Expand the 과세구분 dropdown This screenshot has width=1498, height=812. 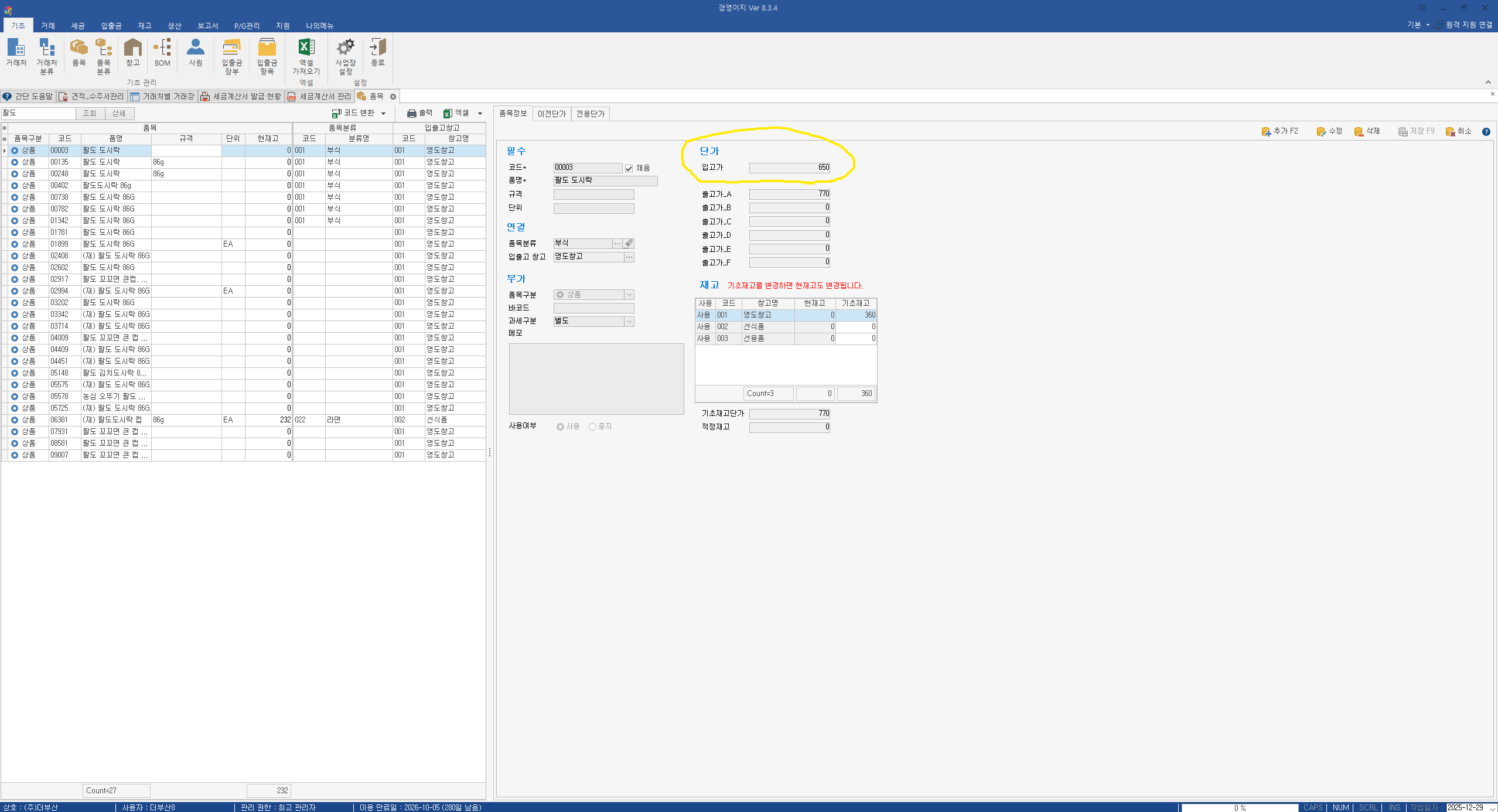pyautogui.click(x=629, y=322)
